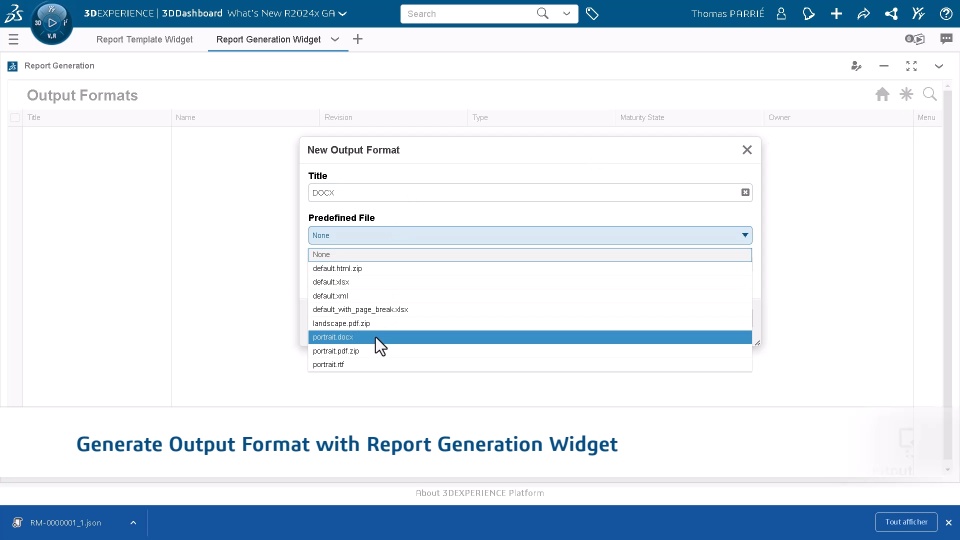The image size is (960, 540).
Task: Click the tag icon beside search
Action: (592, 13)
